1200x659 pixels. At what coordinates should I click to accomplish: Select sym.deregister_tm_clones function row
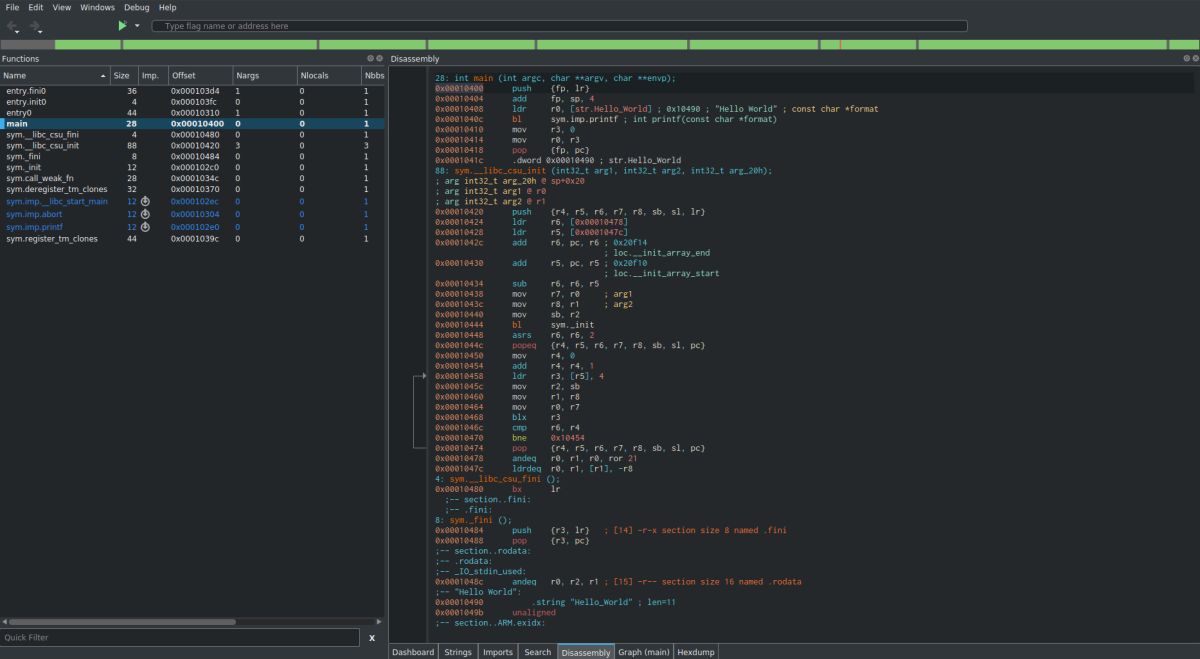[x=192, y=189]
